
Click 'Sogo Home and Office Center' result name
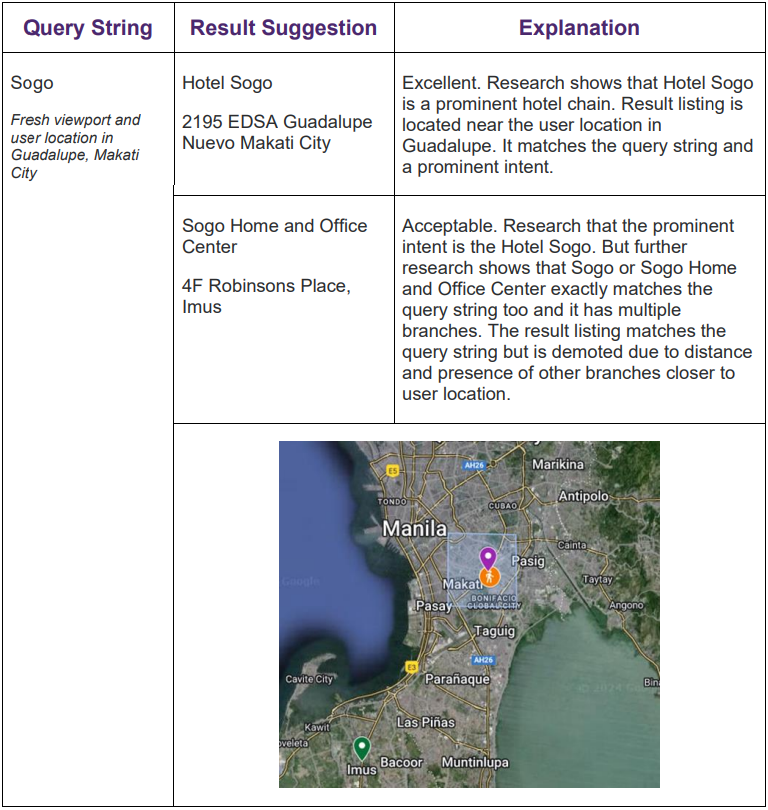click(x=274, y=236)
